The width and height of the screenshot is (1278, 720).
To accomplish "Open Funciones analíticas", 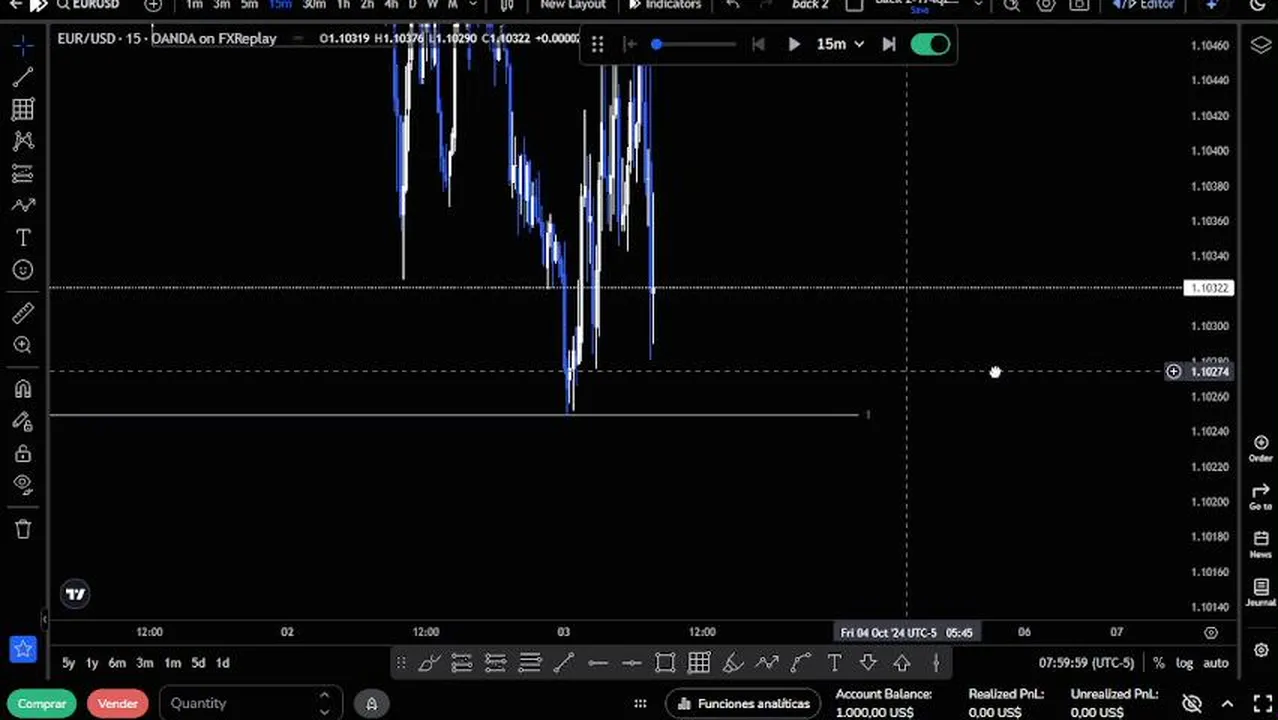I will click(742, 704).
